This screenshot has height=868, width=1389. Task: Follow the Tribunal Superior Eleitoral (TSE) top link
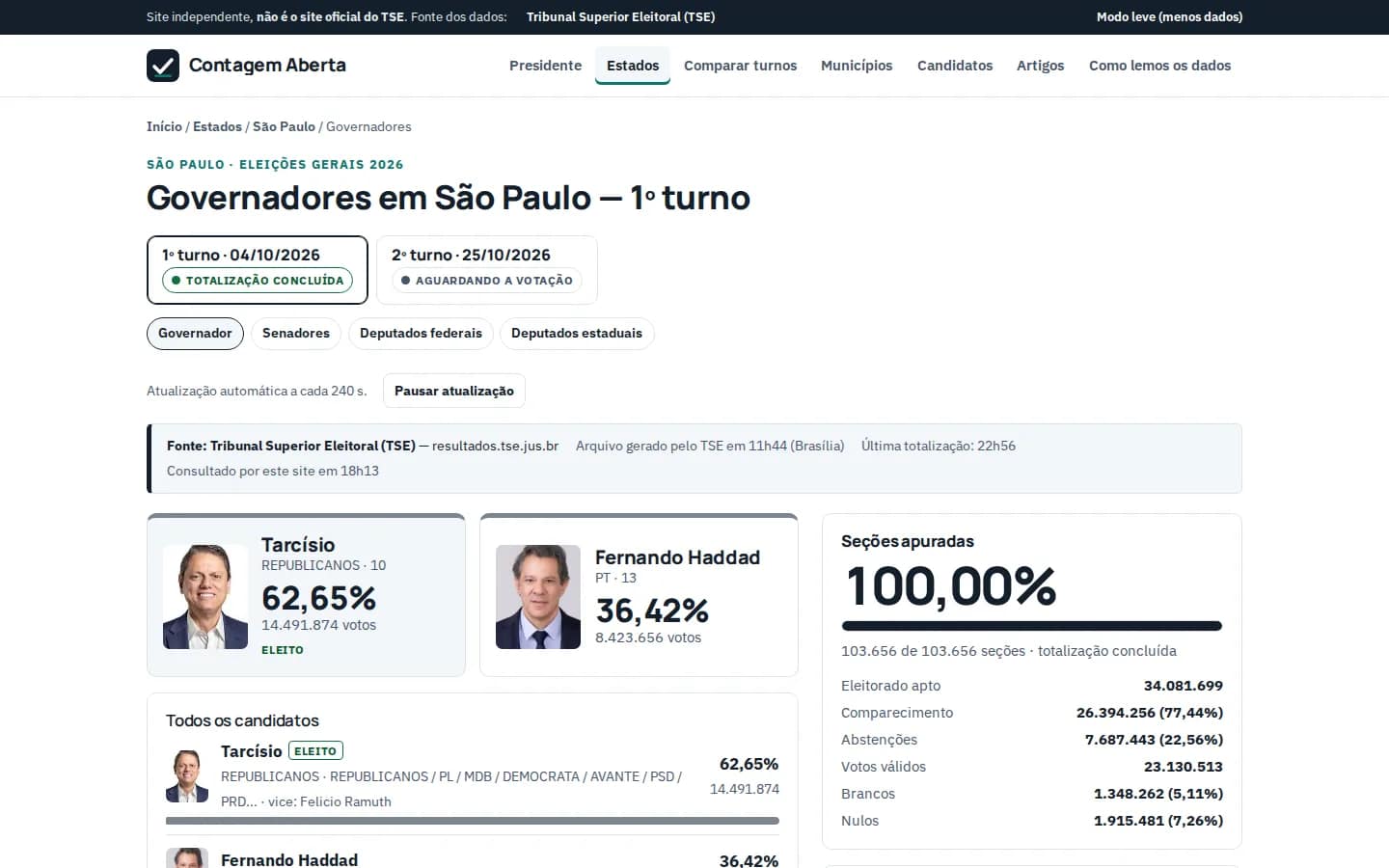[620, 17]
